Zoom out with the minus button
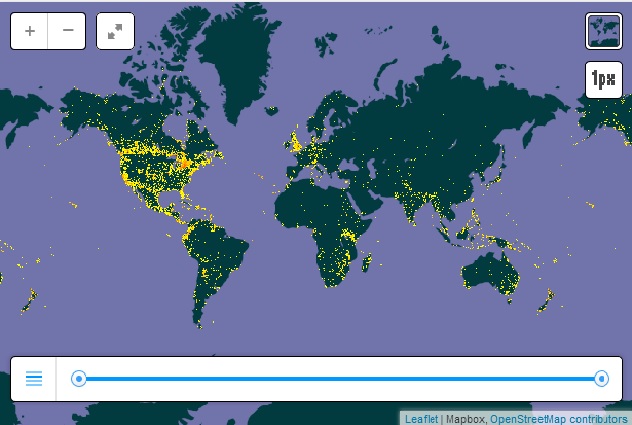The height and width of the screenshot is (425, 632). tap(67, 31)
